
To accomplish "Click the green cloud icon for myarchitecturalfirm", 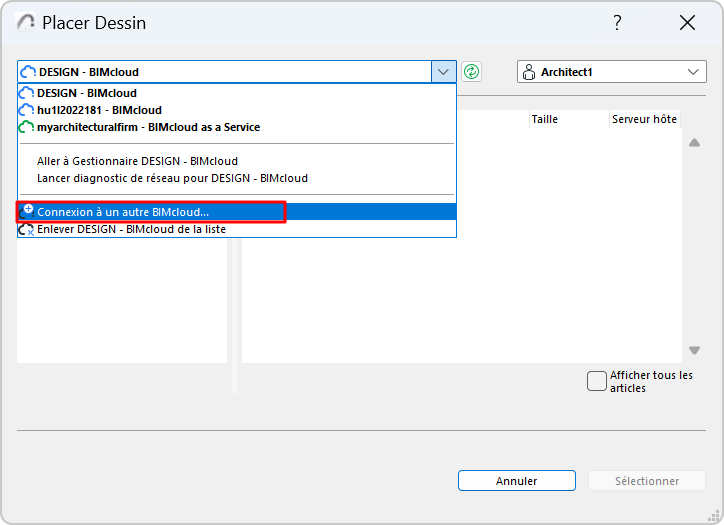I will (x=27, y=127).
